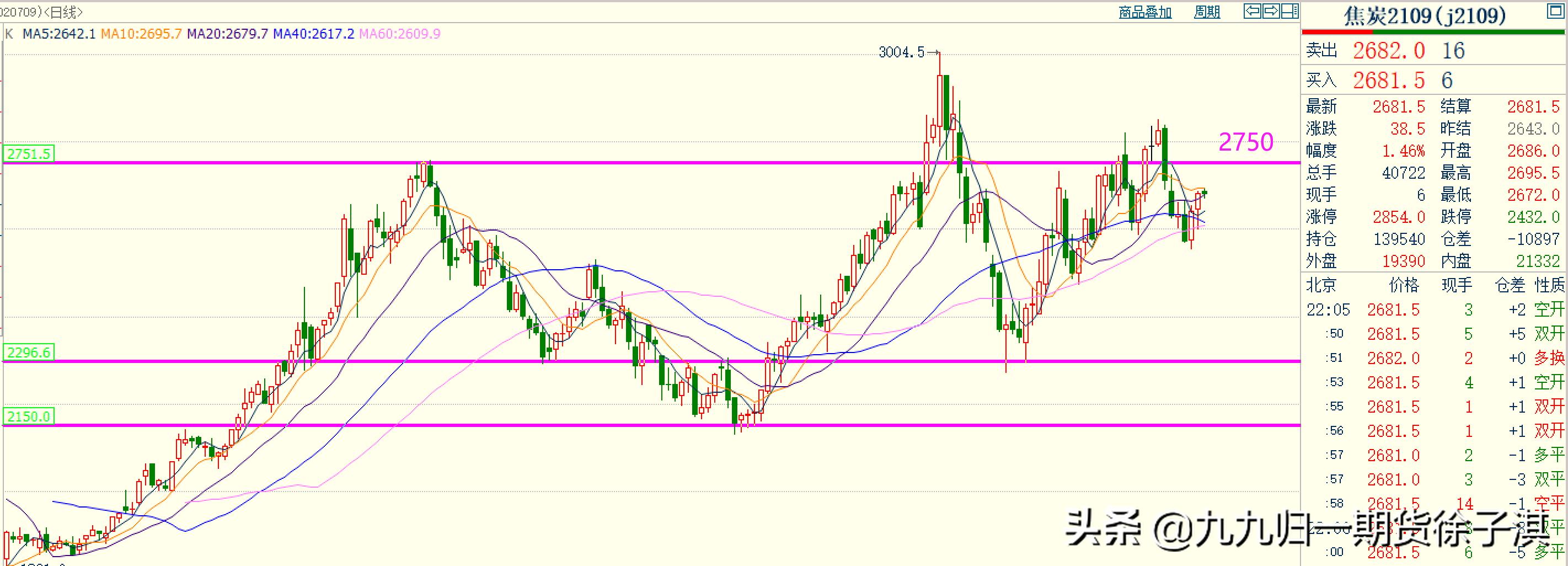
Task: Select the :53 tick row
Action: (x=1434, y=382)
